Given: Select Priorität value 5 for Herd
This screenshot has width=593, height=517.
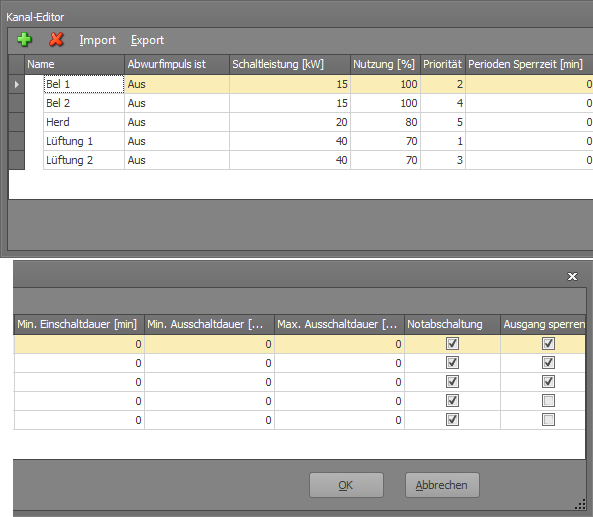Looking at the screenshot, I should pos(443,122).
